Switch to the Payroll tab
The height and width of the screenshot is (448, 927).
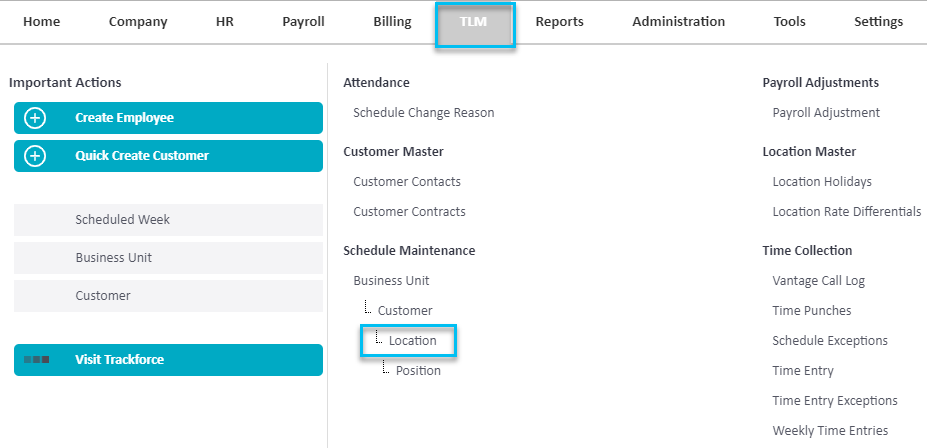pyautogui.click(x=303, y=22)
